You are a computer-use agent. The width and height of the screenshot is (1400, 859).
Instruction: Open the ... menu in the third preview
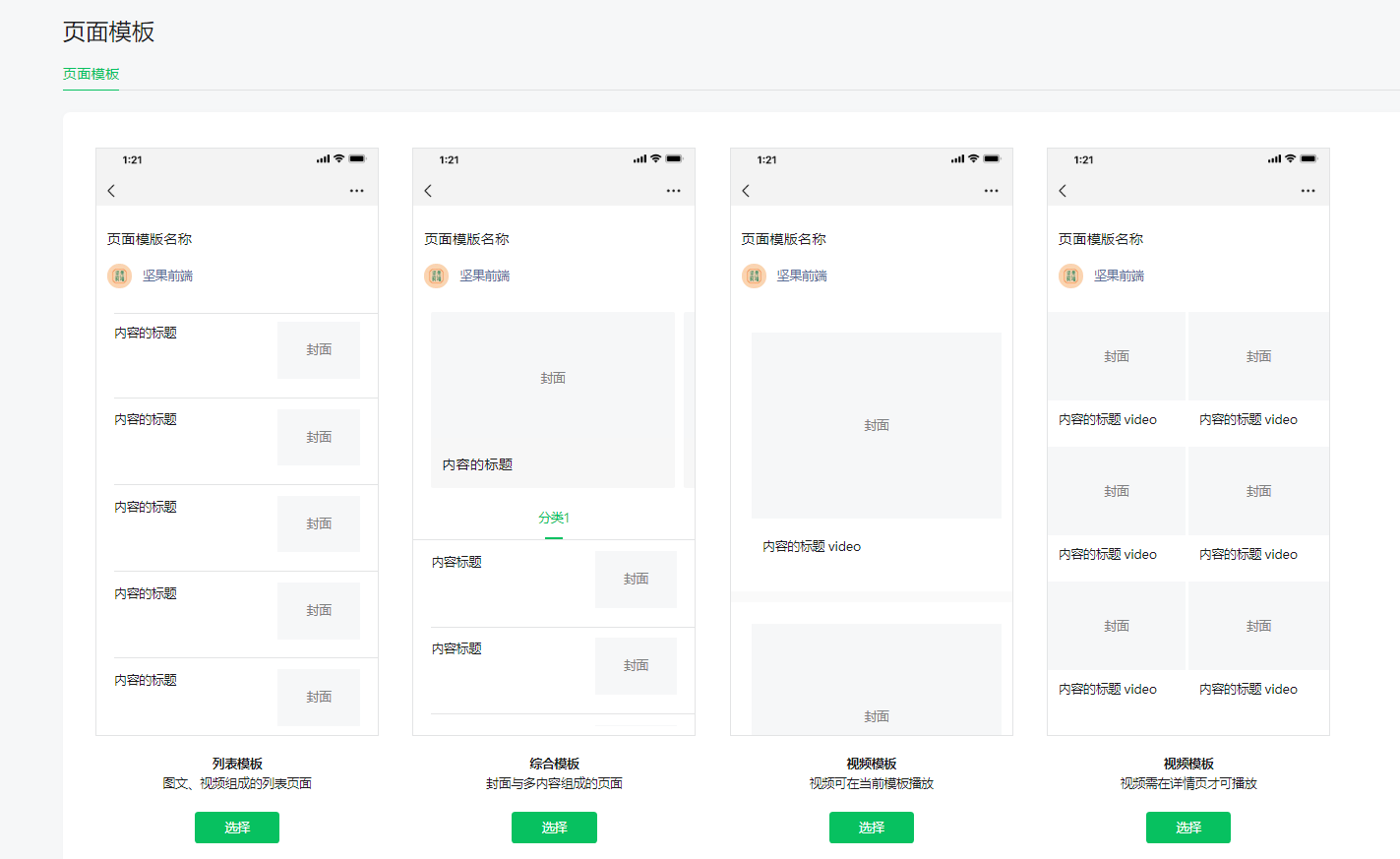pos(991,191)
